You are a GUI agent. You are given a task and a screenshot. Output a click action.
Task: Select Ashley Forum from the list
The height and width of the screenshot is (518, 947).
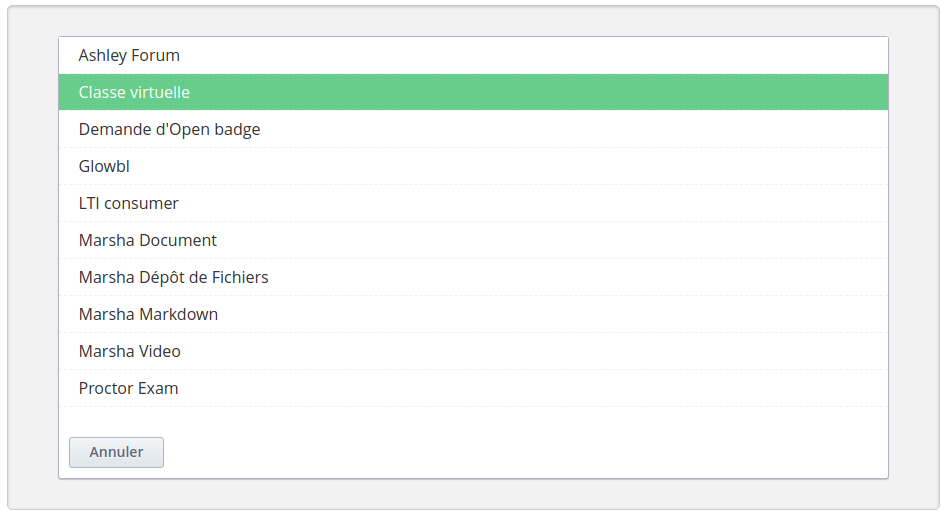tap(129, 55)
